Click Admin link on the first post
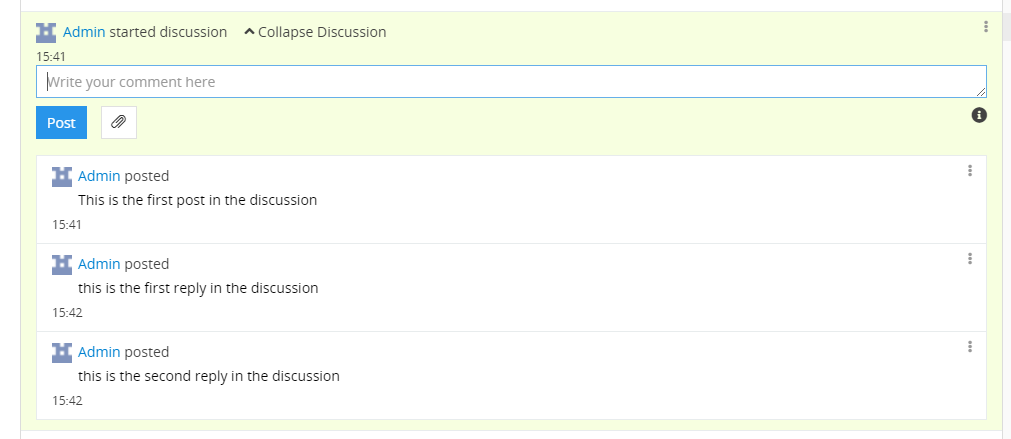Image resolution: width=1011 pixels, height=439 pixels. 99,176
